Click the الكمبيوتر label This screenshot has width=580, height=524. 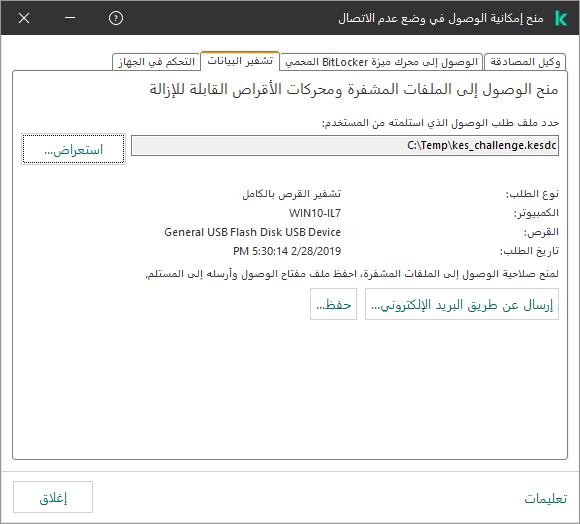click(536, 213)
